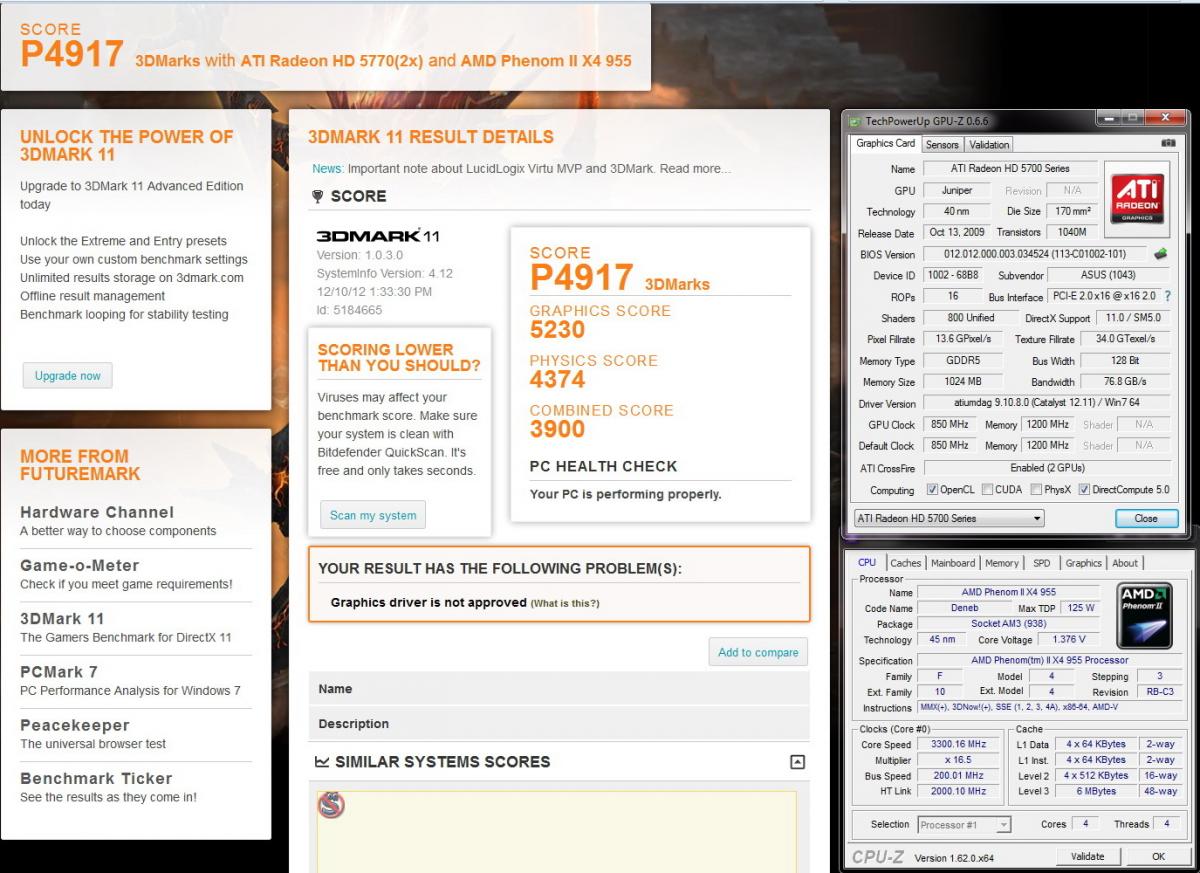Open the SPD tab in CPU-Z
This screenshot has width=1200, height=873.
click(x=1042, y=564)
